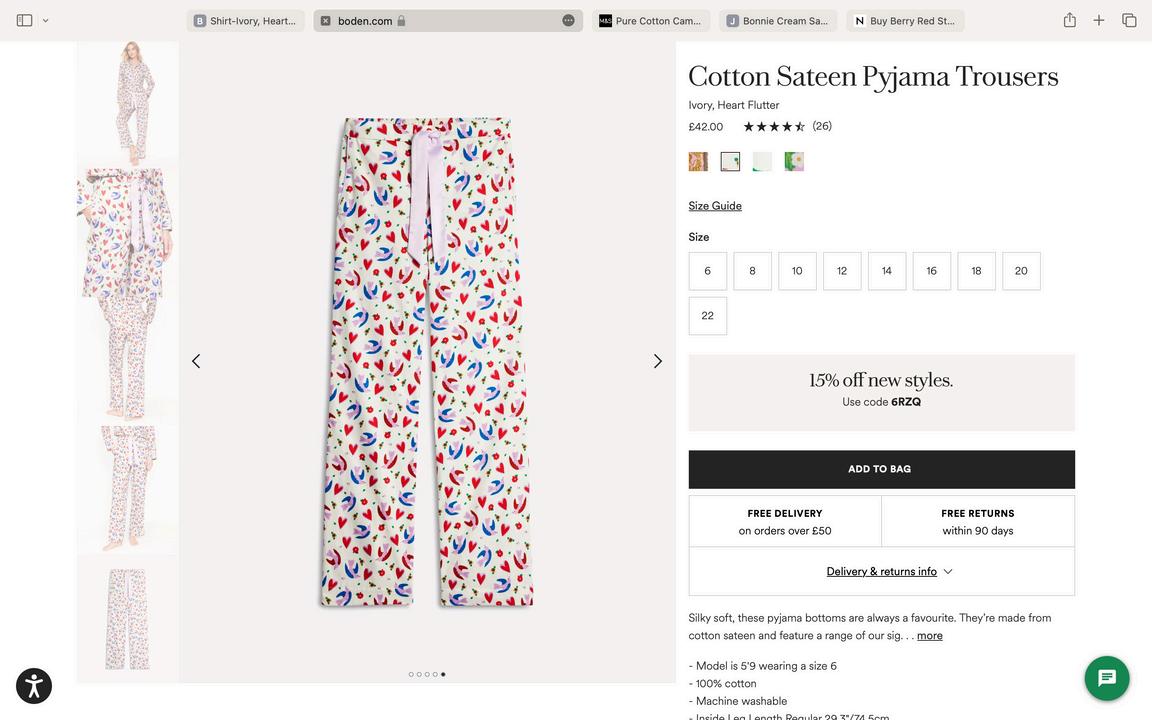Show the tab overview icon
The height and width of the screenshot is (720, 1152).
coord(1129,20)
